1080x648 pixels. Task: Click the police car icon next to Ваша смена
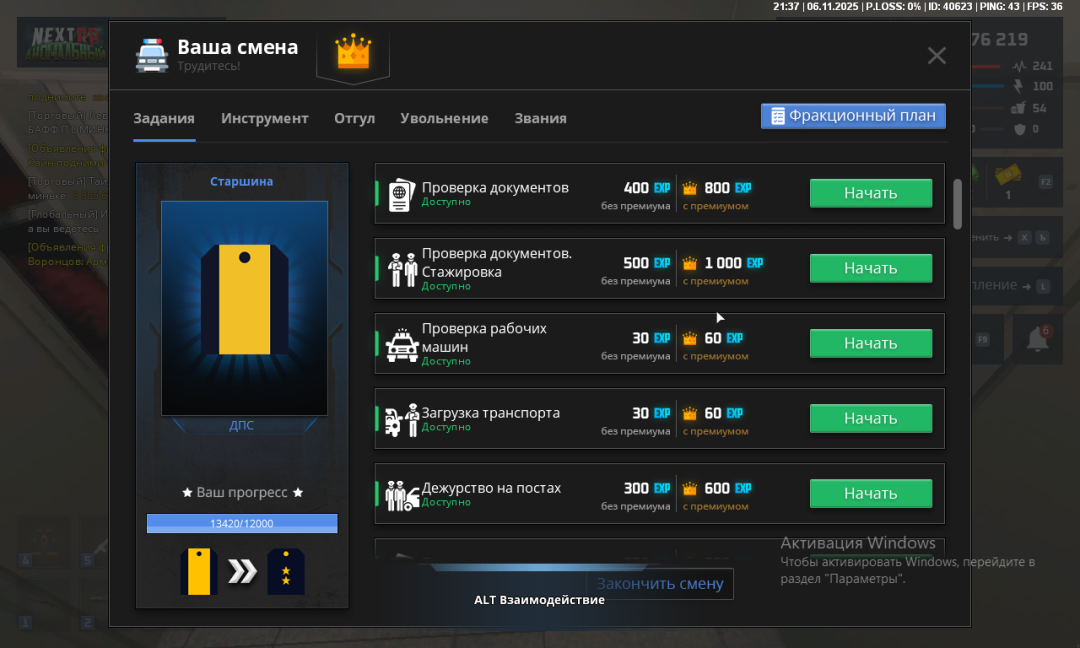point(152,56)
